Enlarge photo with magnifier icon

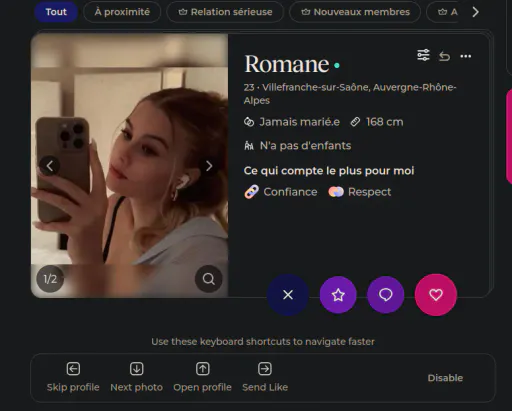coord(209,279)
